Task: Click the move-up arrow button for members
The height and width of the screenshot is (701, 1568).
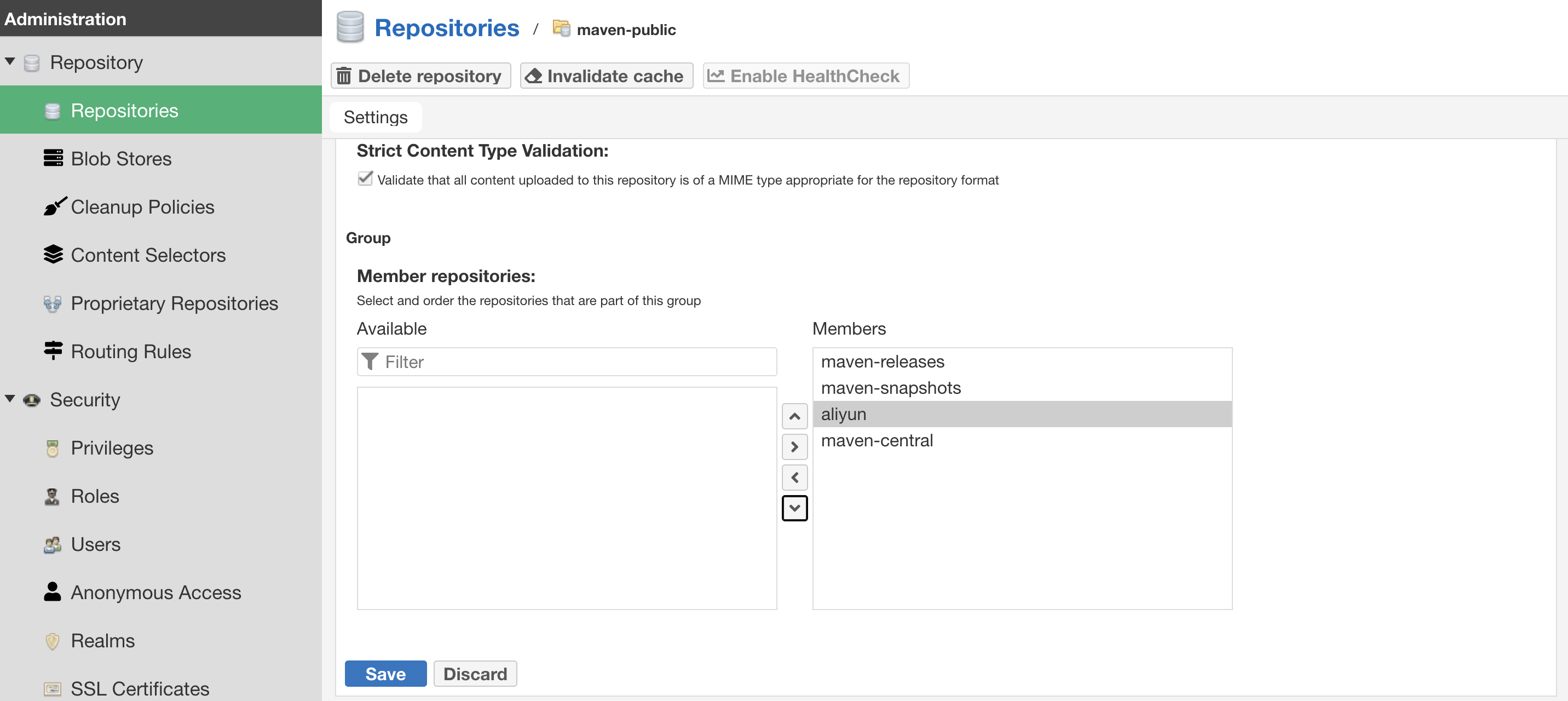Action: click(x=794, y=417)
